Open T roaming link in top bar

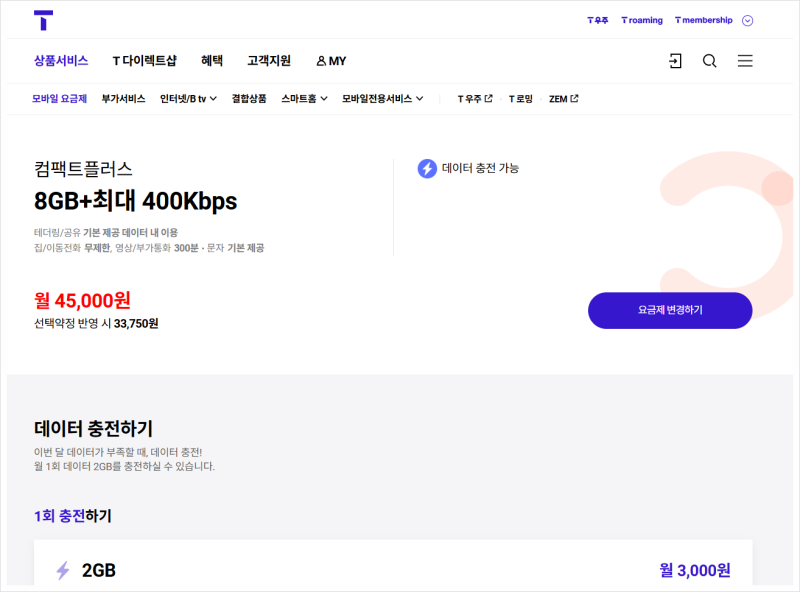[642, 20]
